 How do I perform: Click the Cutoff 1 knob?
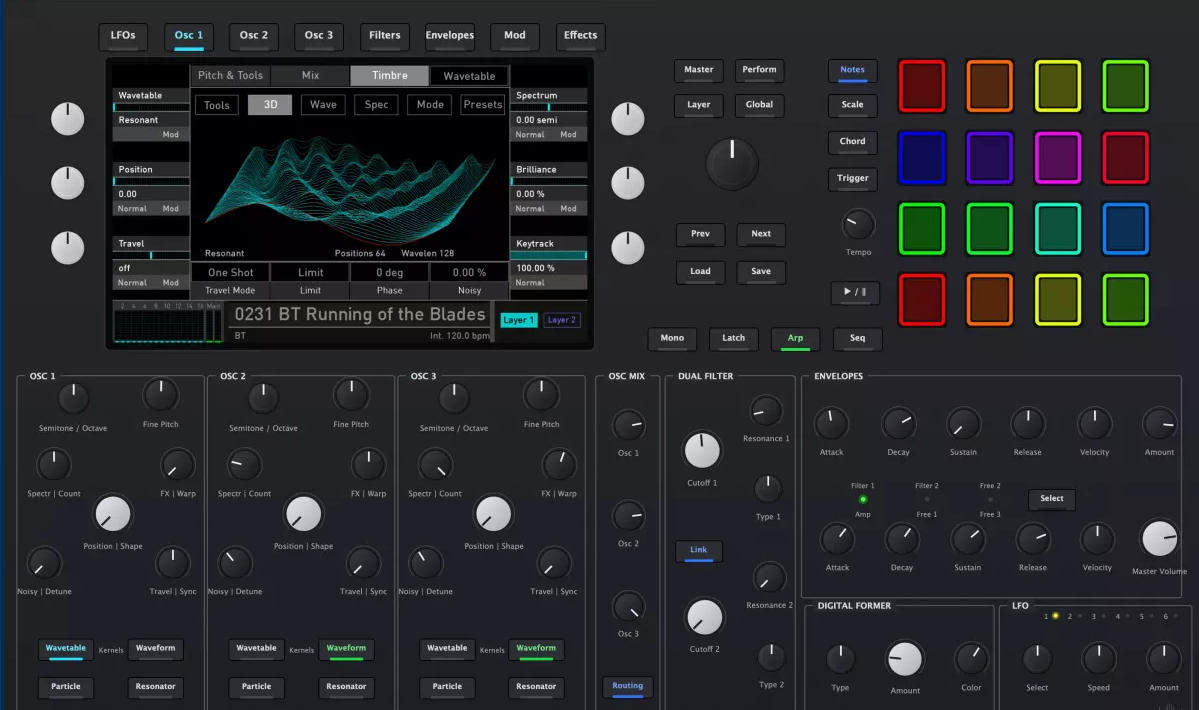coord(701,450)
